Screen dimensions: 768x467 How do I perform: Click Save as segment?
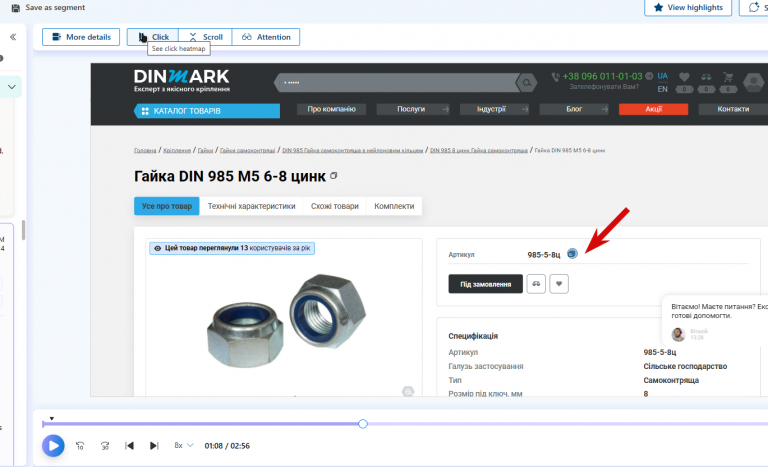(x=48, y=8)
